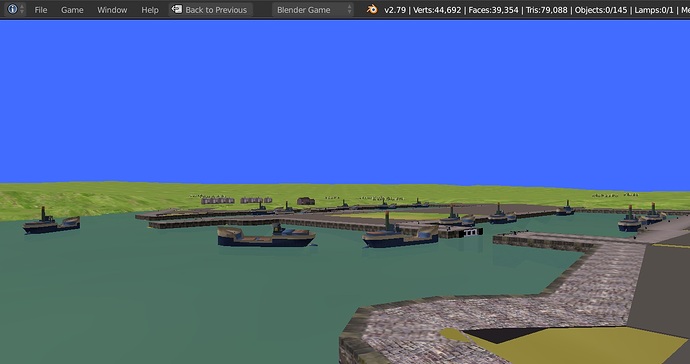Click the Tris count in header stats
The height and width of the screenshot is (364, 690).
pos(547,10)
